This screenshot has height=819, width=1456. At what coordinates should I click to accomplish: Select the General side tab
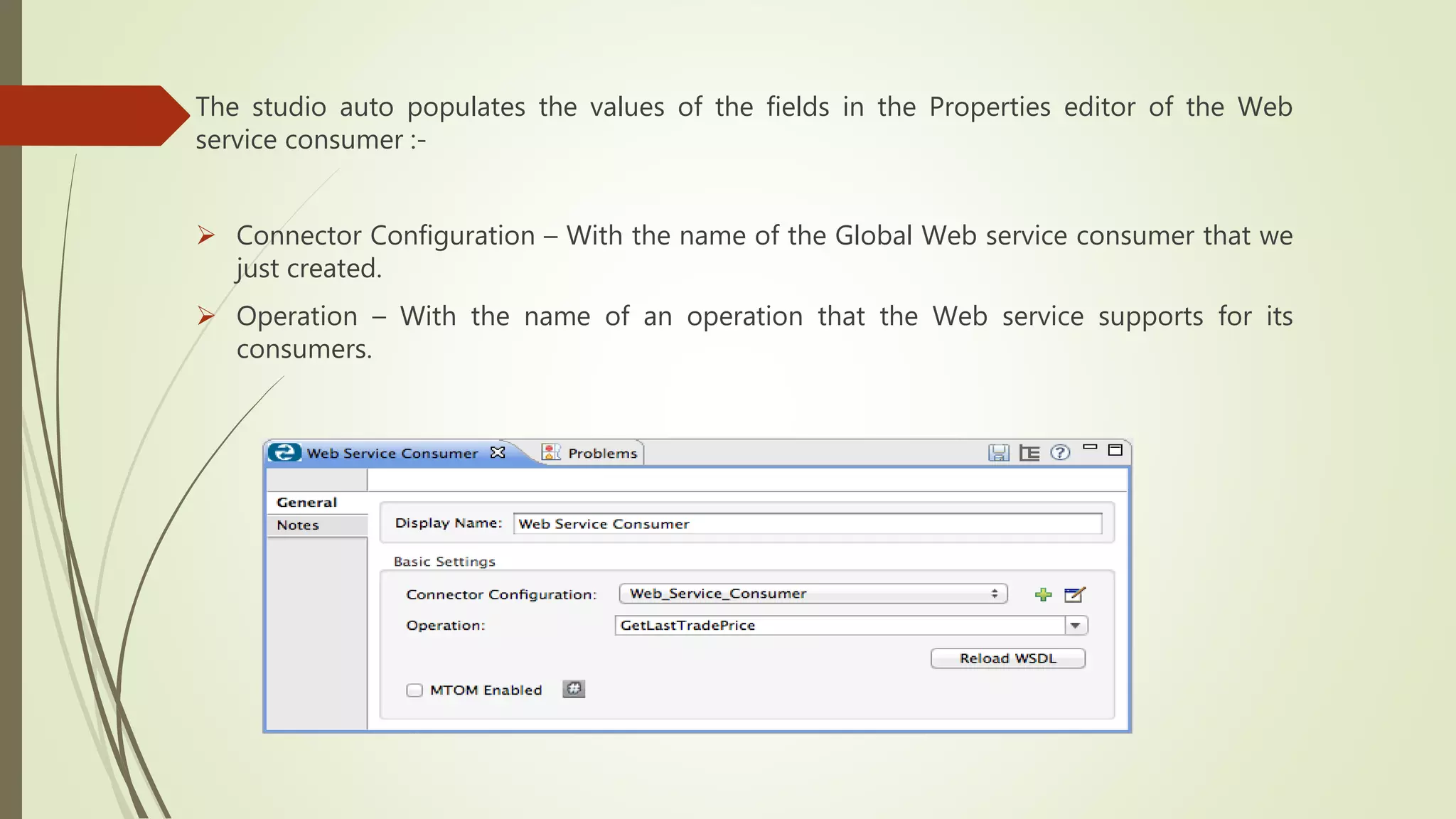click(x=307, y=503)
